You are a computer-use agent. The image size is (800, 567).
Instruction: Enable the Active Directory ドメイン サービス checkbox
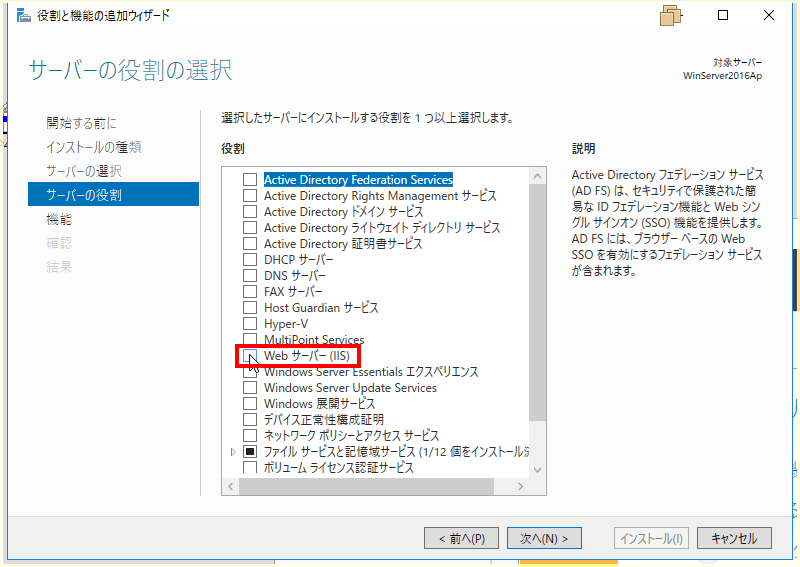[x=249, y=212]
